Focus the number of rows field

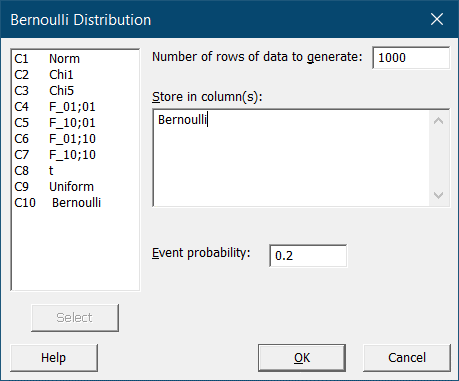(x=411, y=58)
